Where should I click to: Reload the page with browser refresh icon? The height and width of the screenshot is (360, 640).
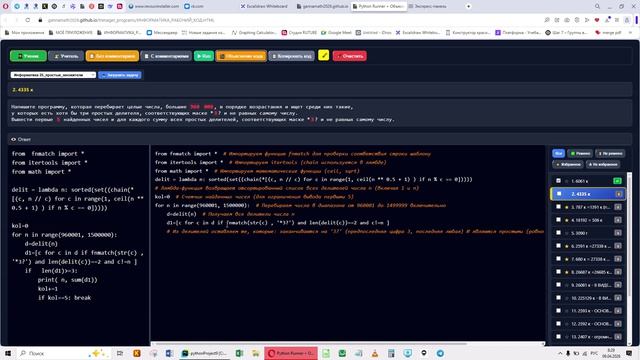tap(28, 20)
